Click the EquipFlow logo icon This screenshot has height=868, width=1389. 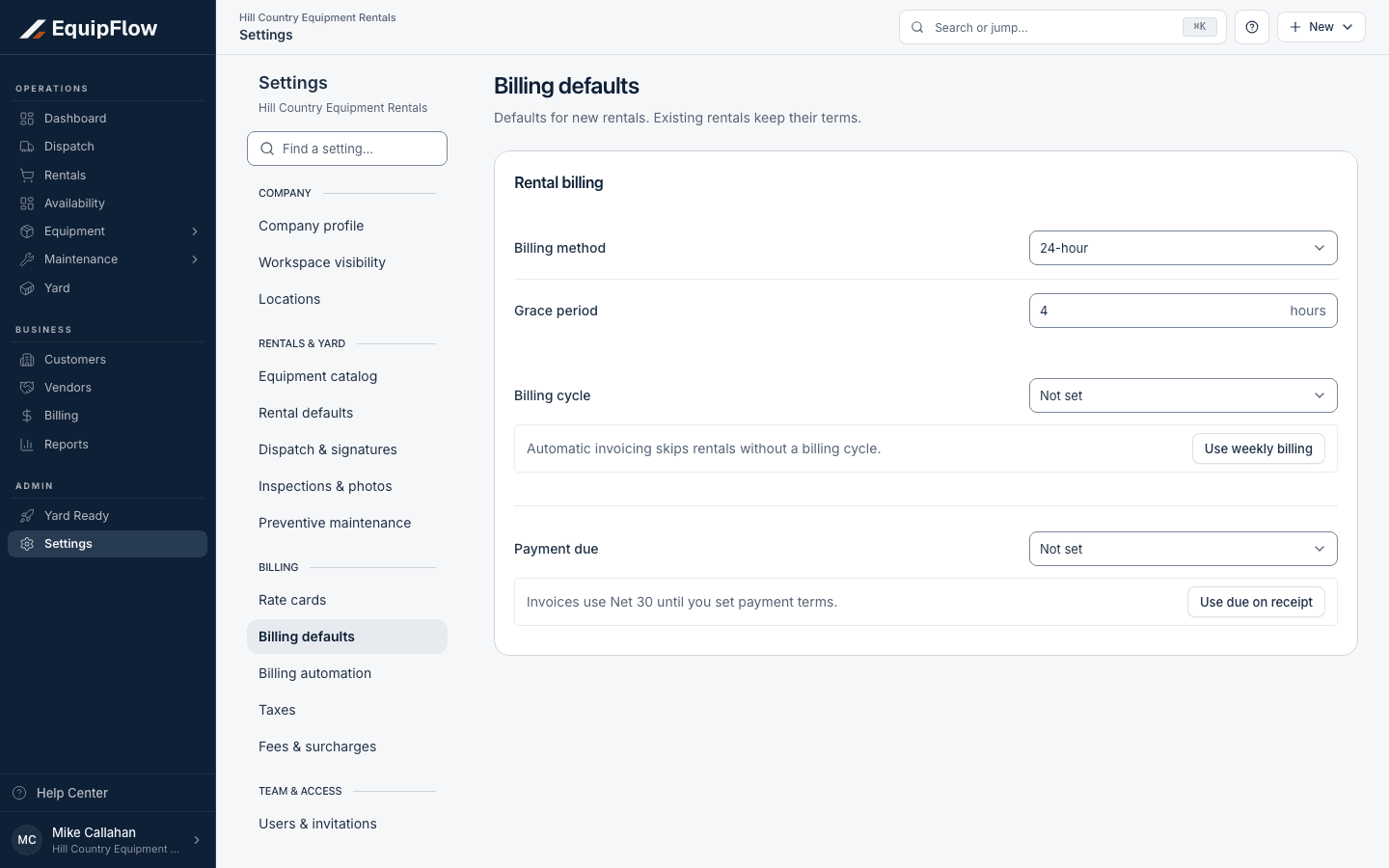click(x=33, y=29)
